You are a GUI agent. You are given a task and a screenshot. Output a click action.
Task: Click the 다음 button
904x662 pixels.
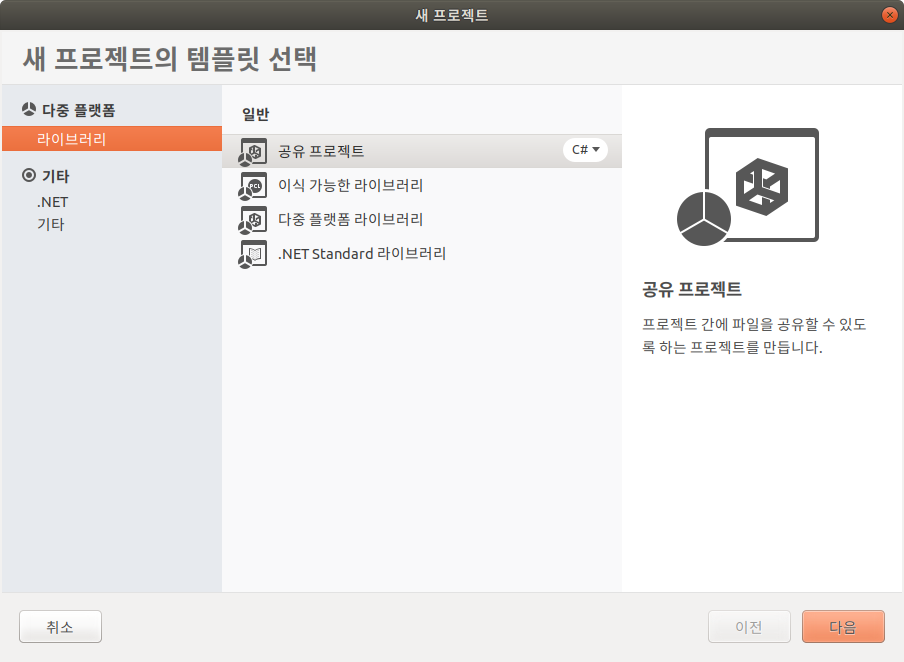(843, 626)
